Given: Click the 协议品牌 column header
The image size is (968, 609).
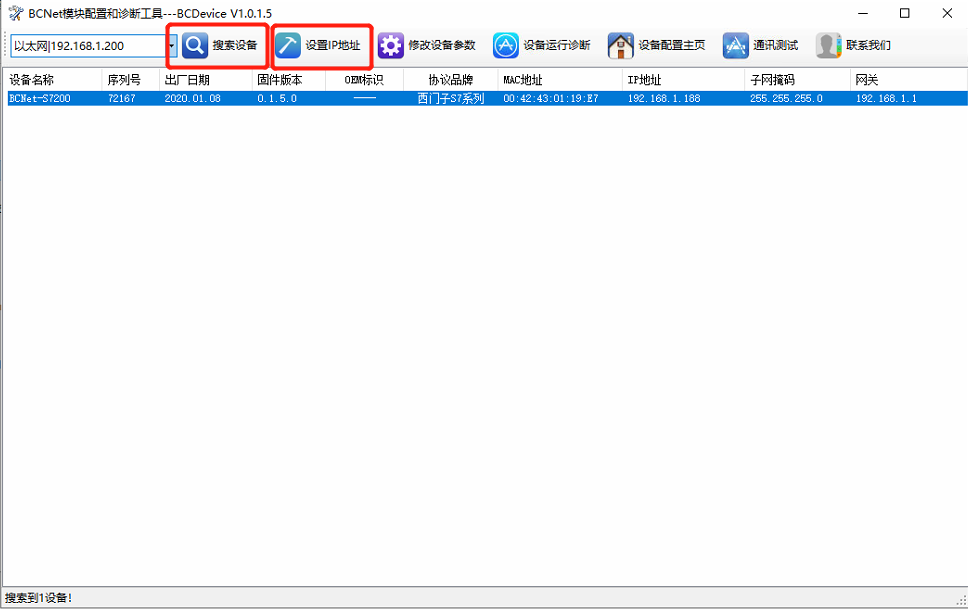Looking at the screenshot, I should (x=451, y=80).
